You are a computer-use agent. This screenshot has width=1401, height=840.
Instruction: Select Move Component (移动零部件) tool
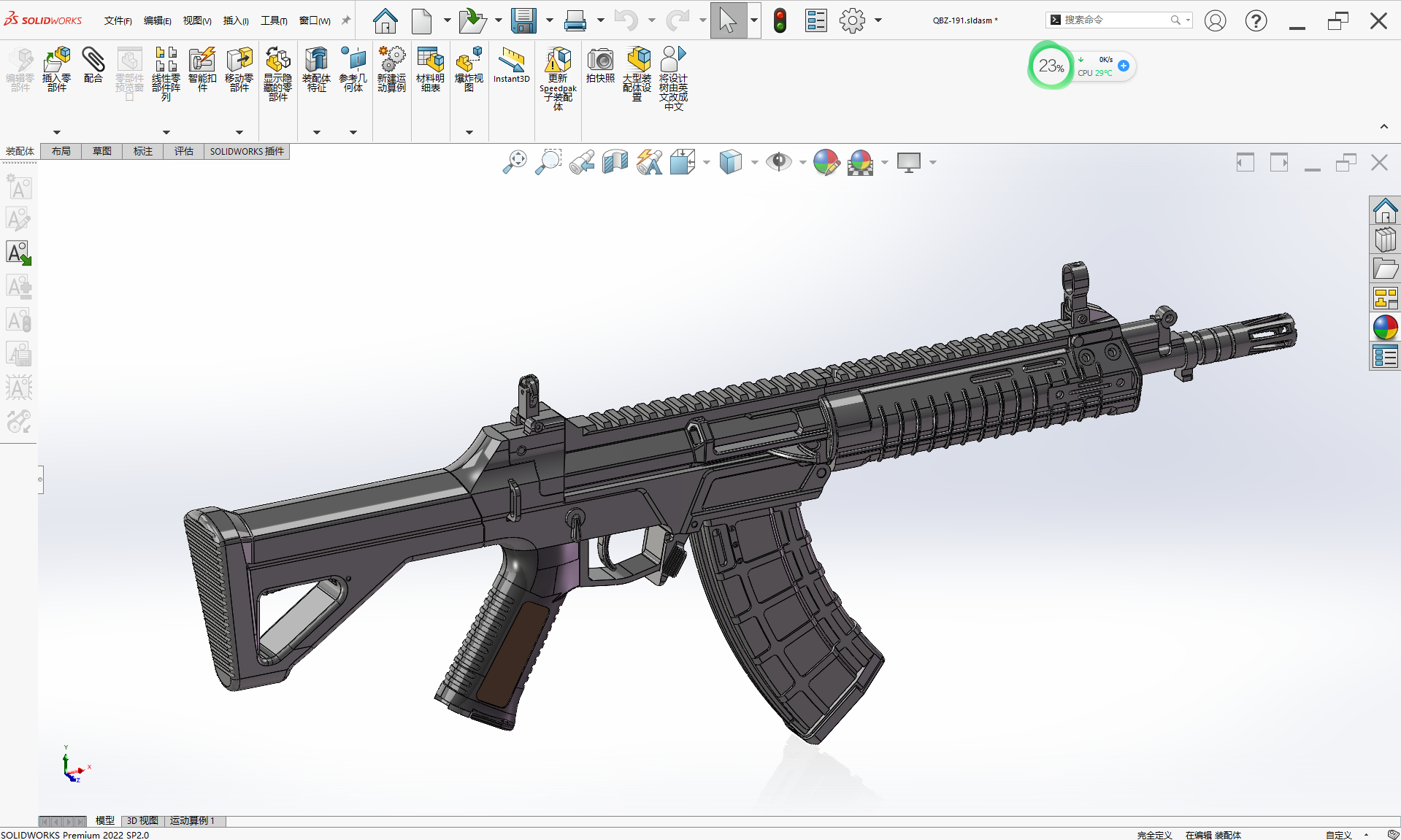pyautogui.click(x=239, y=60)
